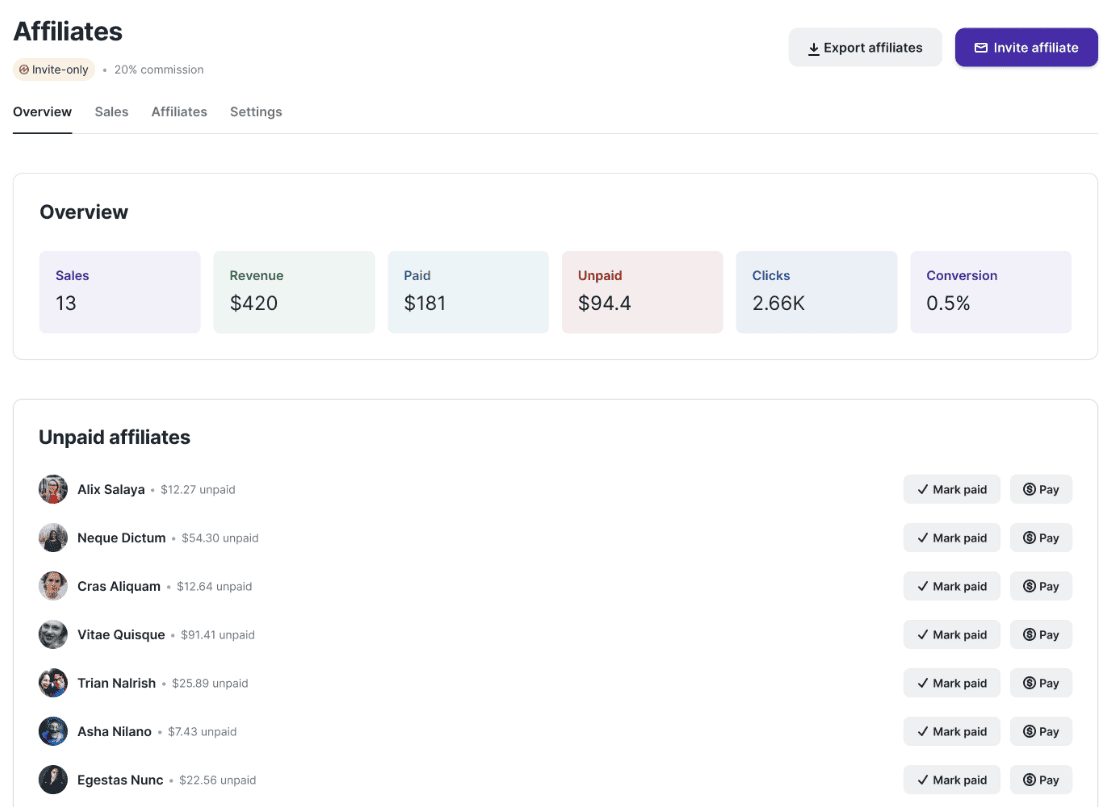Viewport: 1120px width, 807px height.
Task: Click the dollar coin icon for Cras Aliquam
Action: (x=1029, y=587)
